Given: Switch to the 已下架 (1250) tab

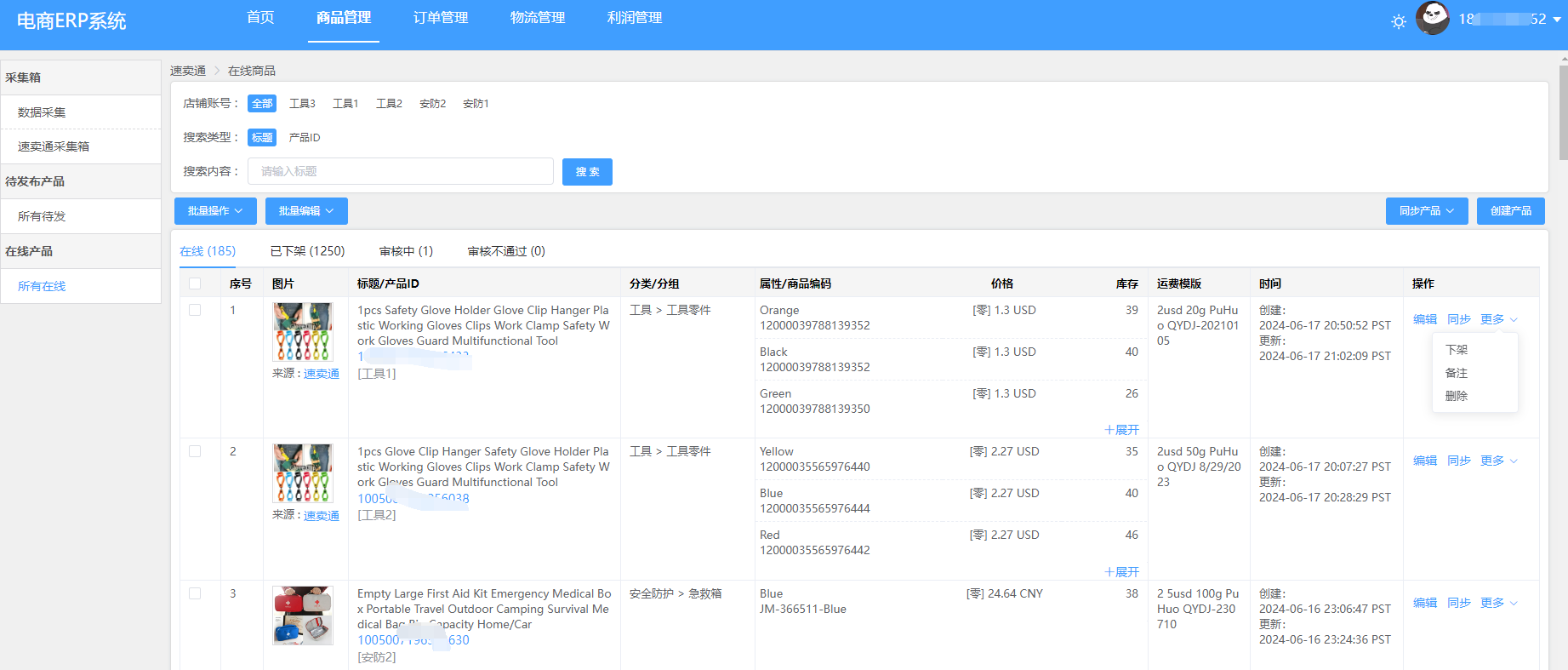Looking at the screenshot, I should pos(307,251).
